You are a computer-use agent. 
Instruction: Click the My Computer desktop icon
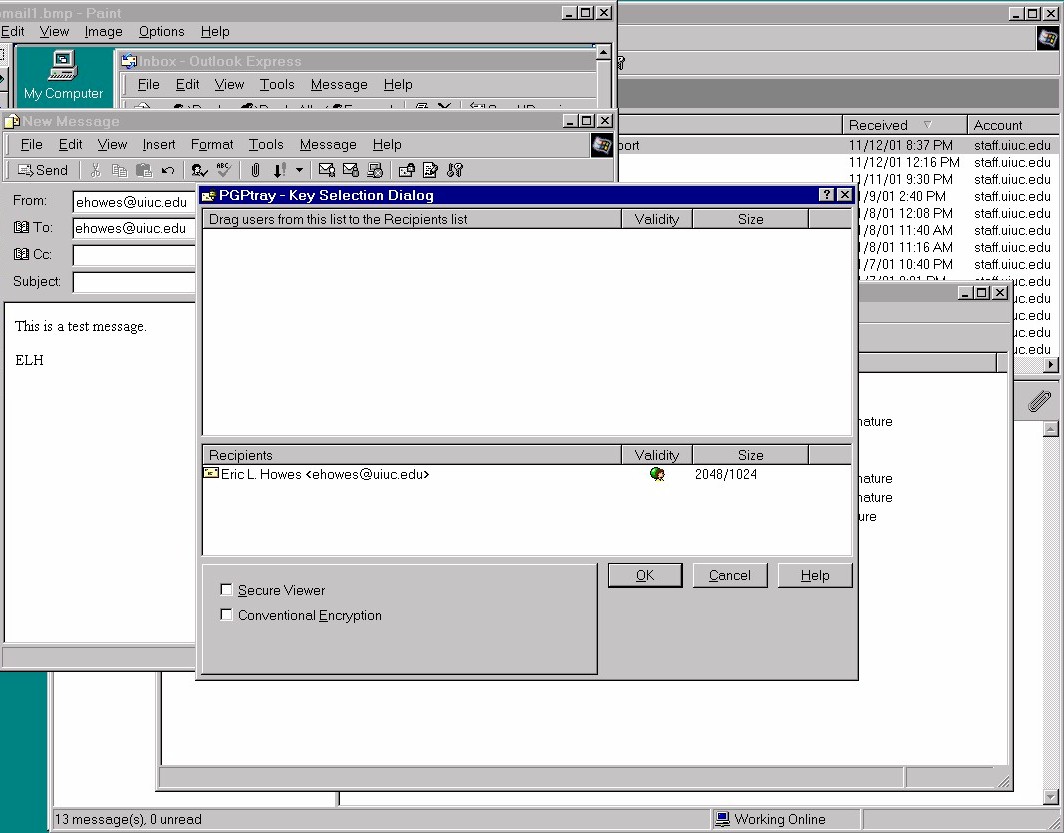pyautogui.click(x=63, y=75)
